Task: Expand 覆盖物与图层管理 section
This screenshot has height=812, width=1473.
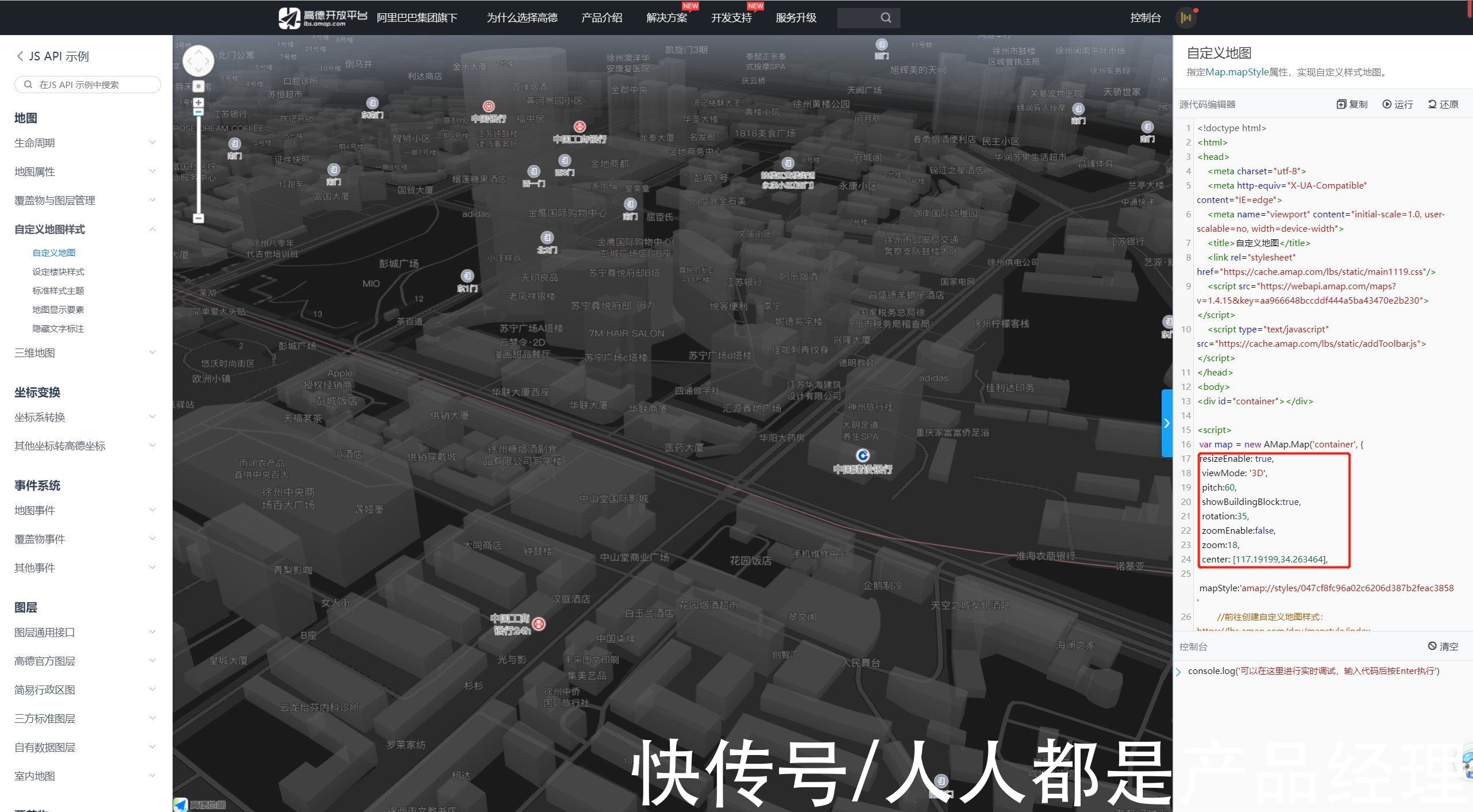Action: (86, 200)
